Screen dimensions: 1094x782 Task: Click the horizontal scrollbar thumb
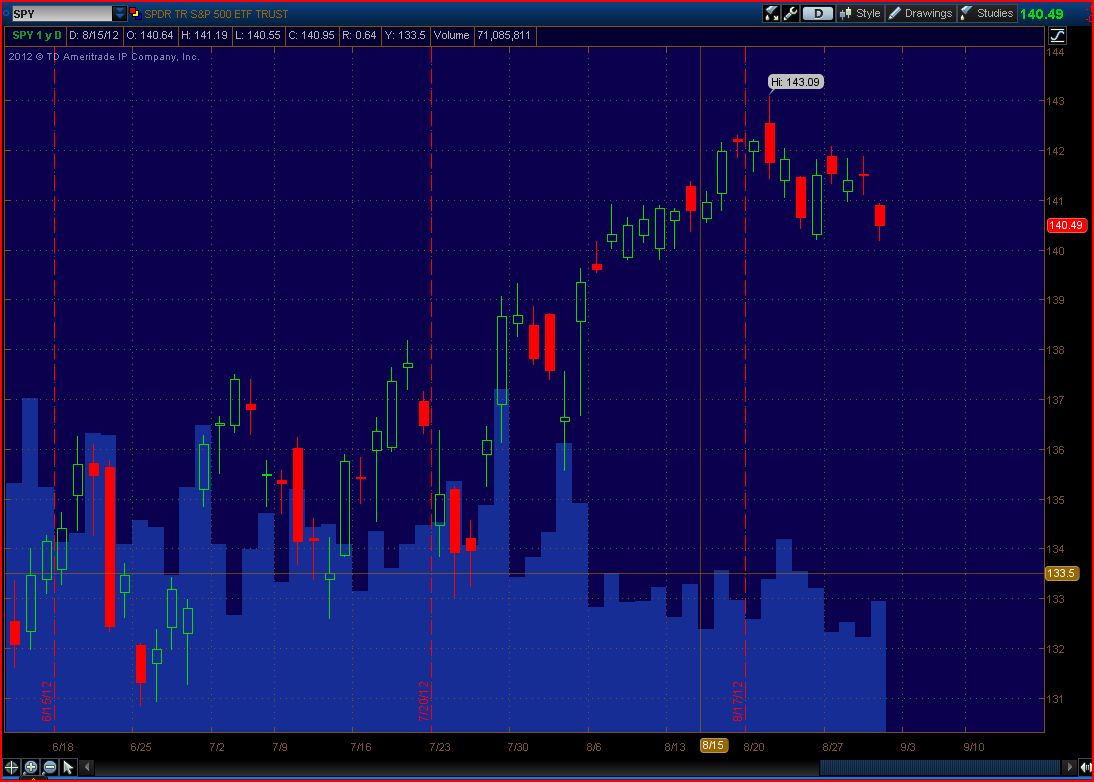point(939,767)
